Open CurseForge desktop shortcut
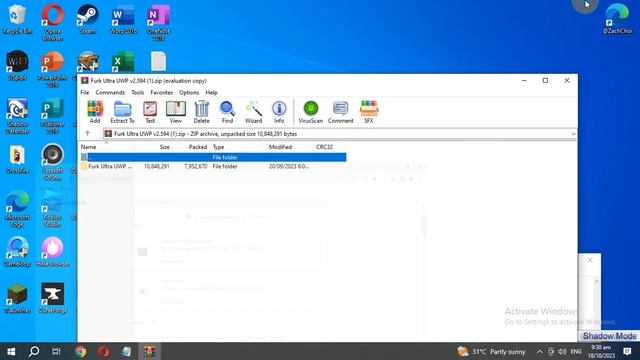The image size is (640, 360). (x=52, y=298)
